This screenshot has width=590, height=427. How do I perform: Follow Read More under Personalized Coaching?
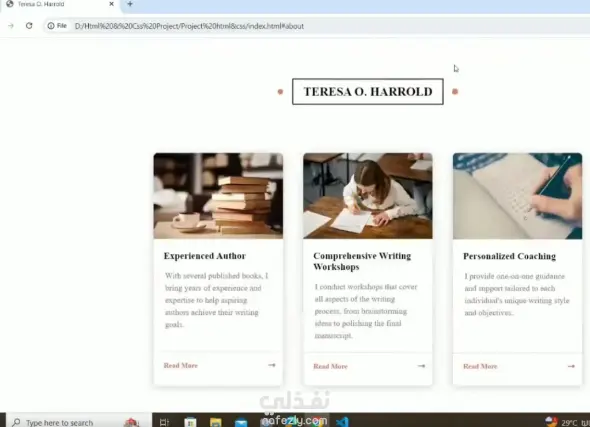[x=480, y=366]
